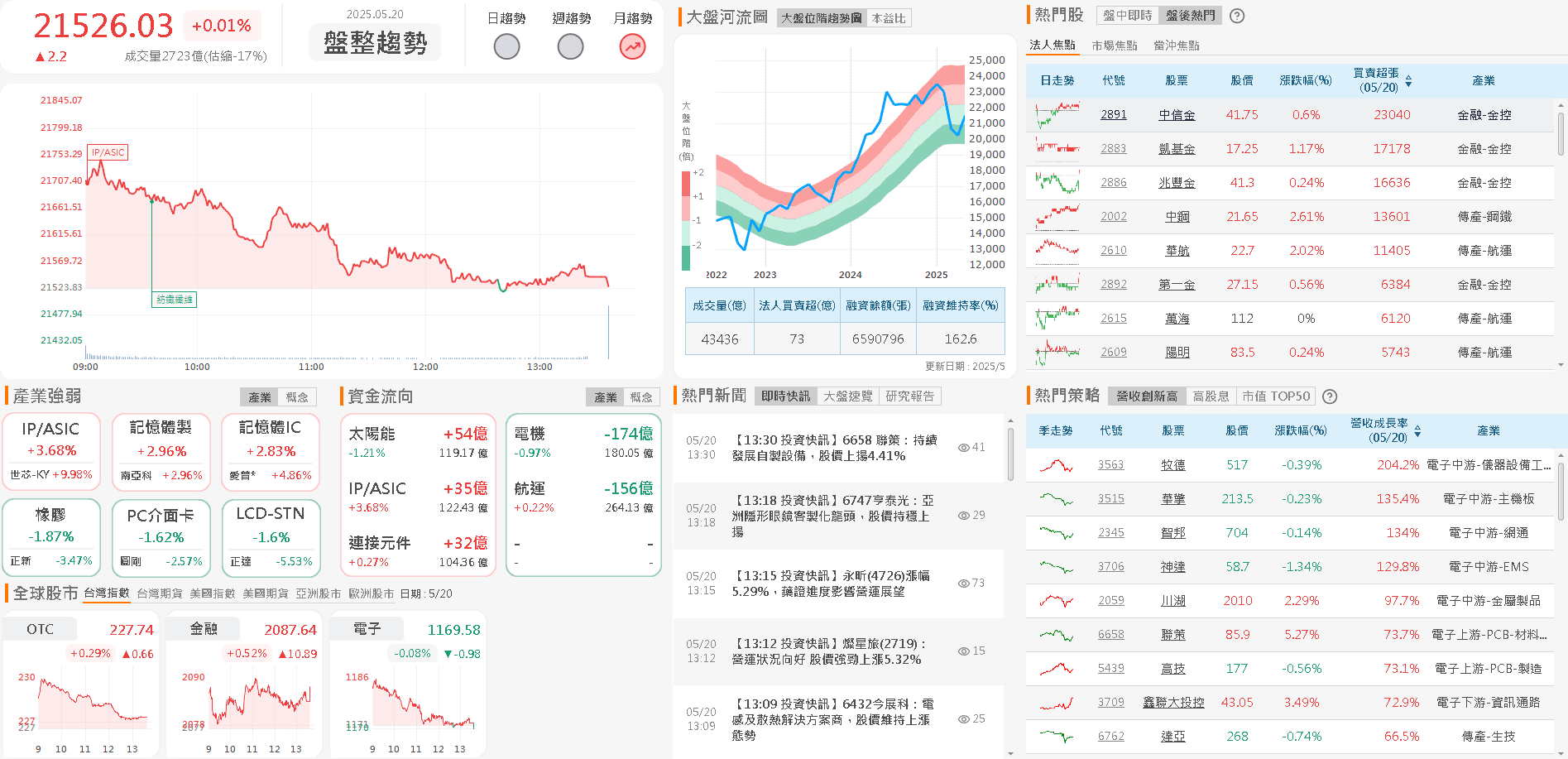Switch news to 研究報告 tab
Image resolution: width=1568 pixels, height=759 pixels.
point(909,396)
